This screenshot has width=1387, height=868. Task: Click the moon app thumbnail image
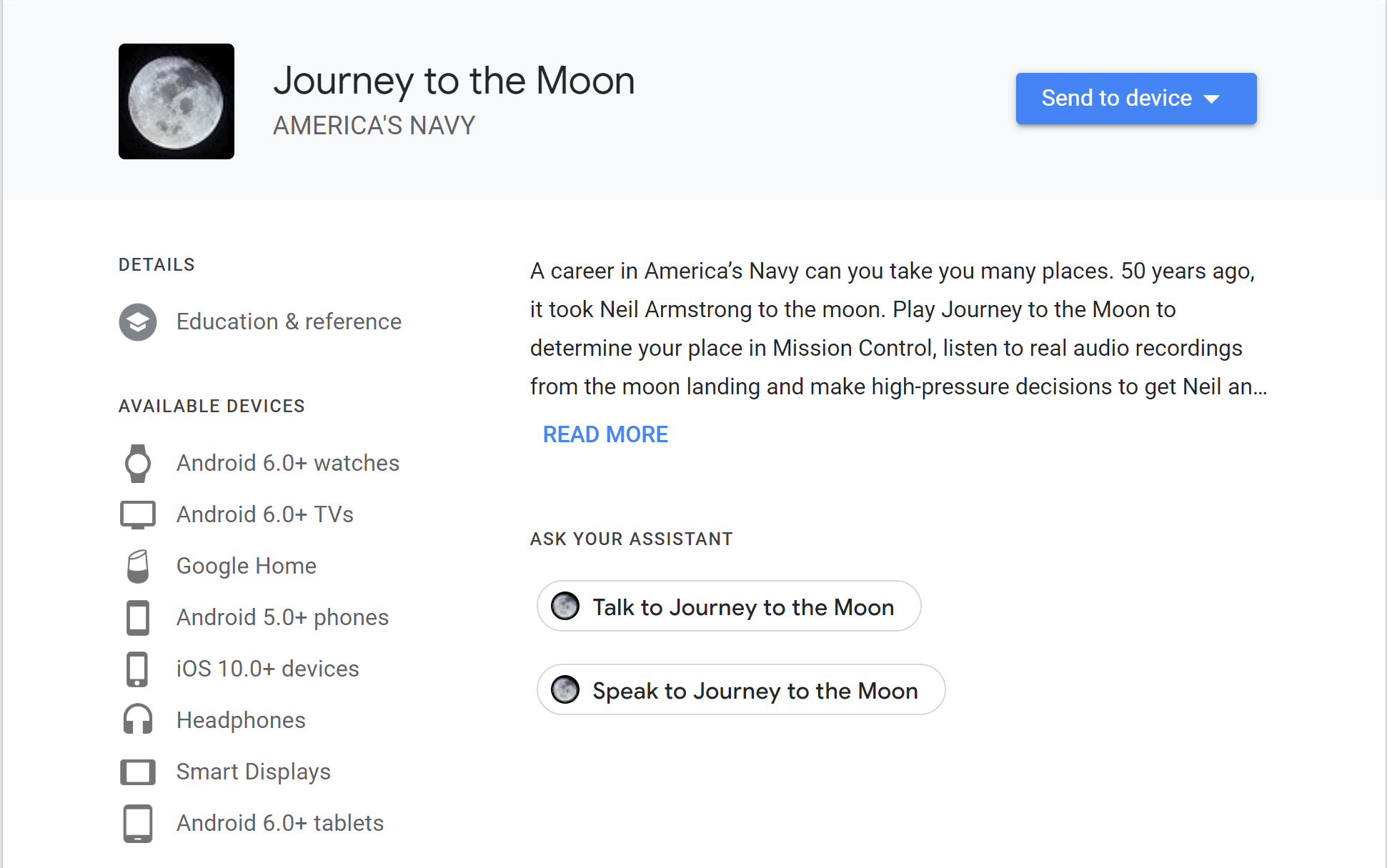[x=176, y=101]
